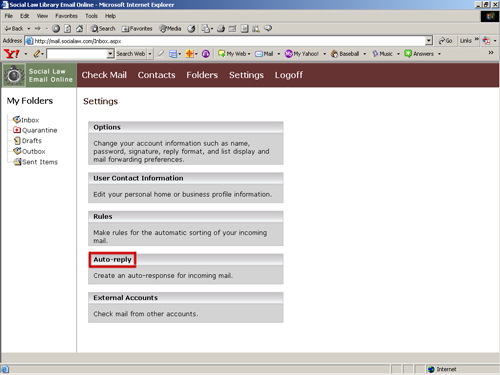The image size is (500, 375).
Task: Click the Yahoo! logo icon
Action: (x=12, y=54)
